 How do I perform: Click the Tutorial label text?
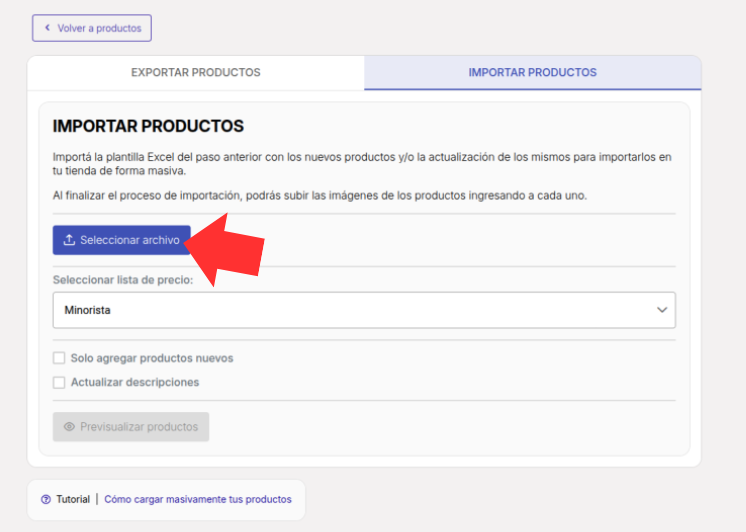pos(73,499)
